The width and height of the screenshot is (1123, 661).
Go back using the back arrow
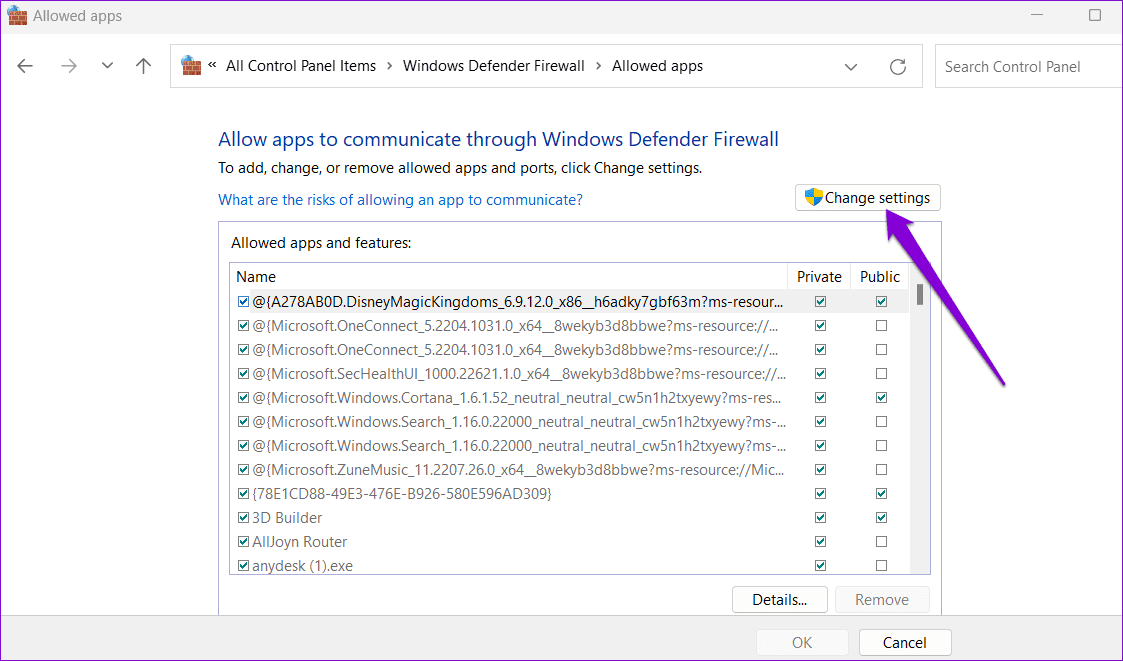pos(25,67)
